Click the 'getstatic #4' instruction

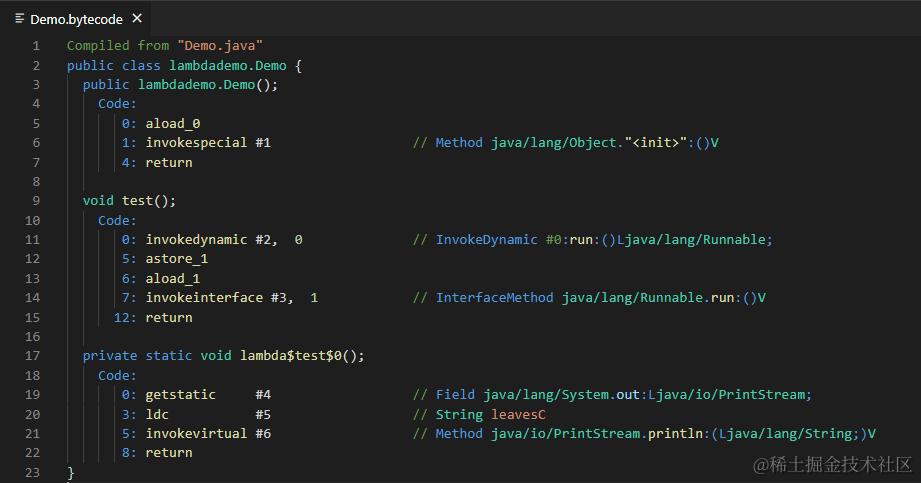208,395
